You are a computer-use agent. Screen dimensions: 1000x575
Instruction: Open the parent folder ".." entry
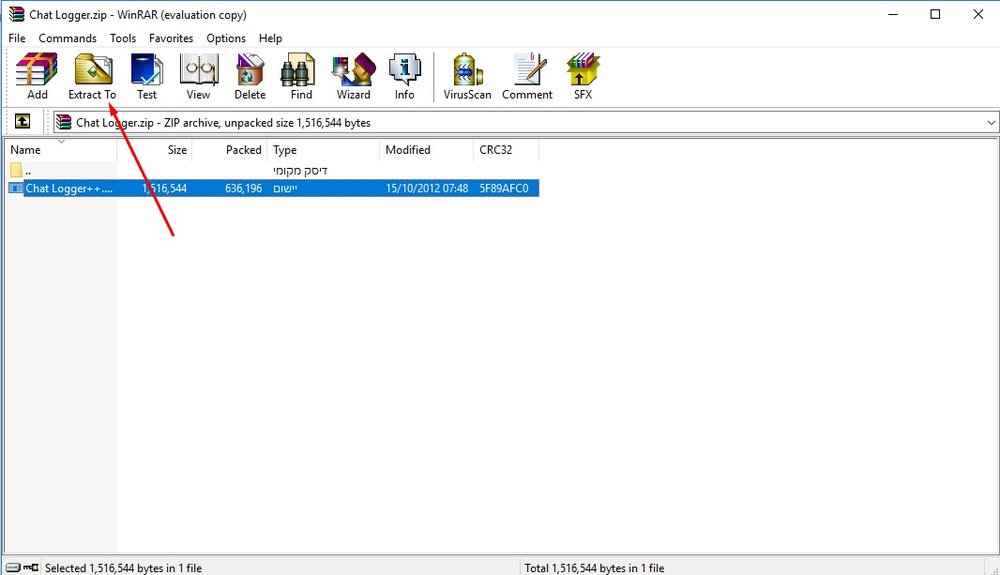coord(28,170)
